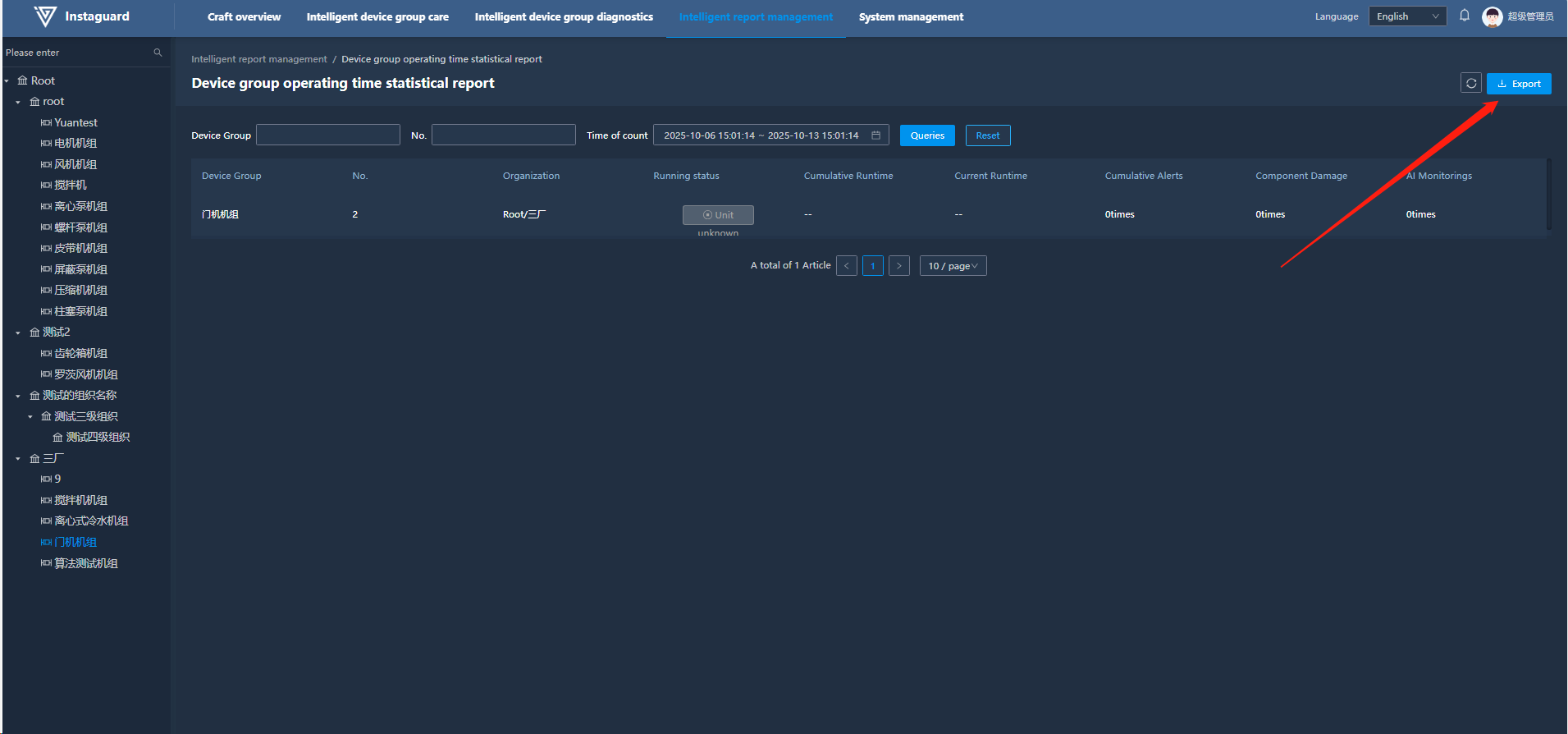Focus the Device Group filter field
The width and height of the screenshot is (1568, 734).
click(328, 135)
